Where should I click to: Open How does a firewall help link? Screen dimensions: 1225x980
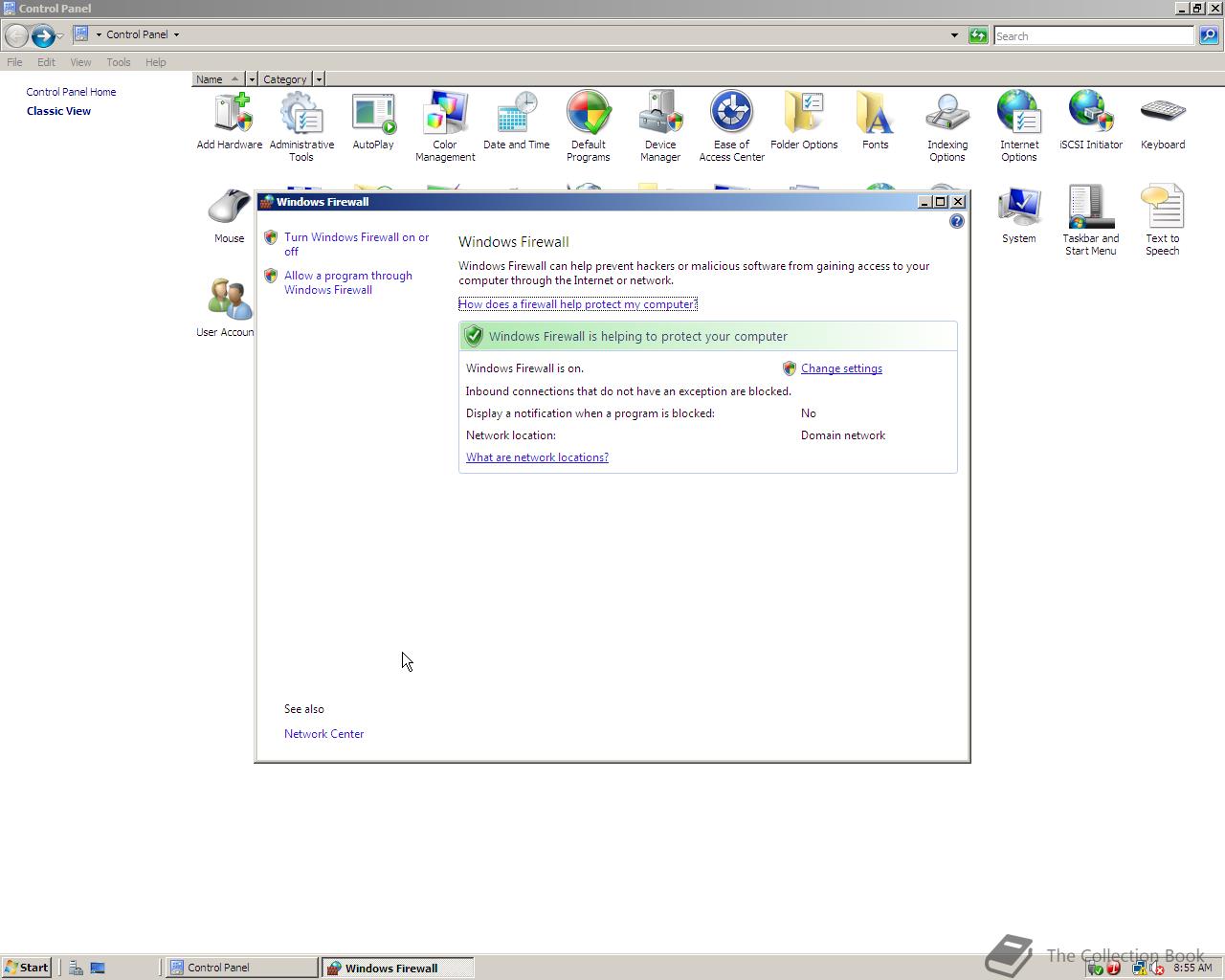pyautogui.click(x=578, y=304)
